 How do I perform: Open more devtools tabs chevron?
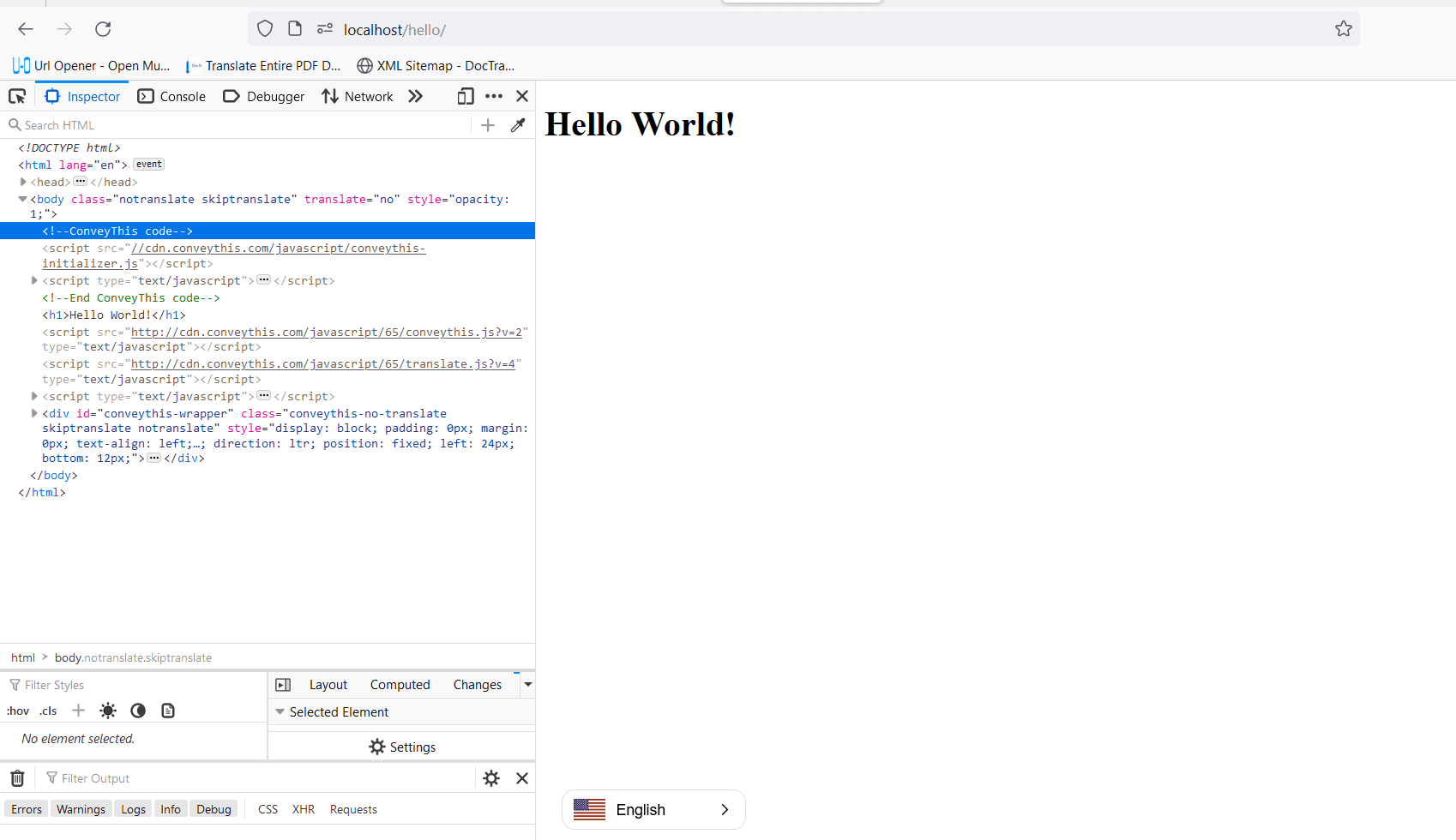(x=415, y=96)
